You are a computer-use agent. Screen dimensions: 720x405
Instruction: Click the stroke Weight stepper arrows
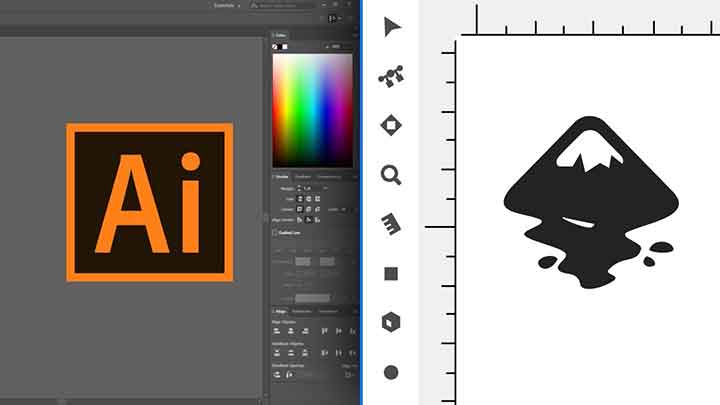(x=299, y=188)
